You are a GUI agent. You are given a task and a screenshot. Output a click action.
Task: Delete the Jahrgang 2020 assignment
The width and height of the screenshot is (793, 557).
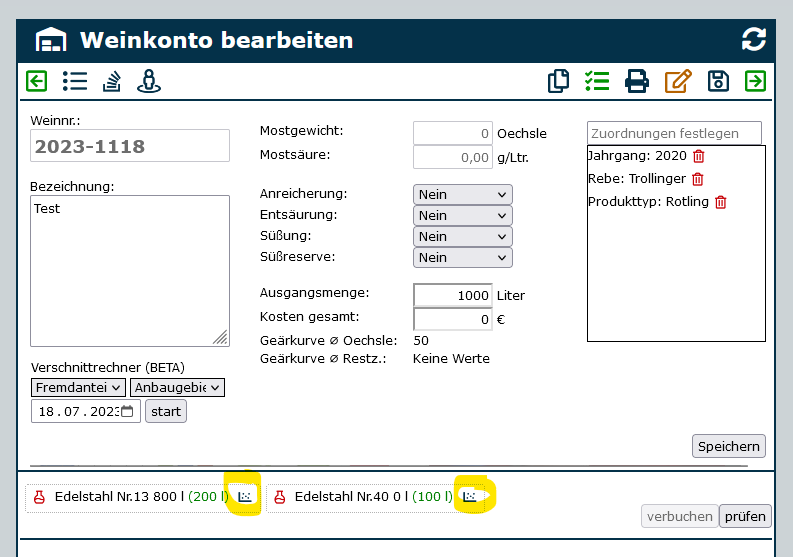click(x=699, y=156)
